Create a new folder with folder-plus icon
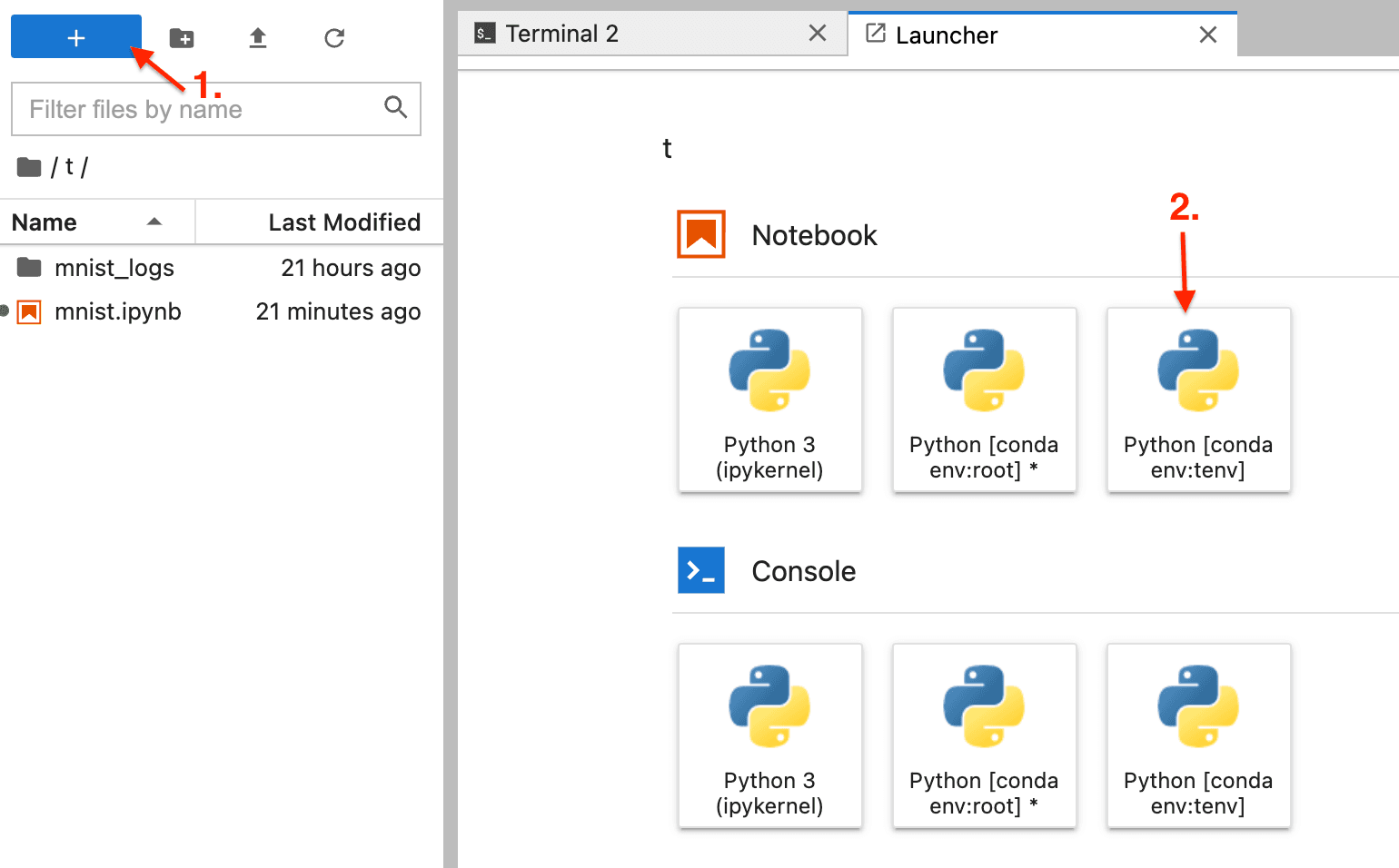Image resolution: width=1399 pixels, height=868 pixels. [x=182, y=38]
